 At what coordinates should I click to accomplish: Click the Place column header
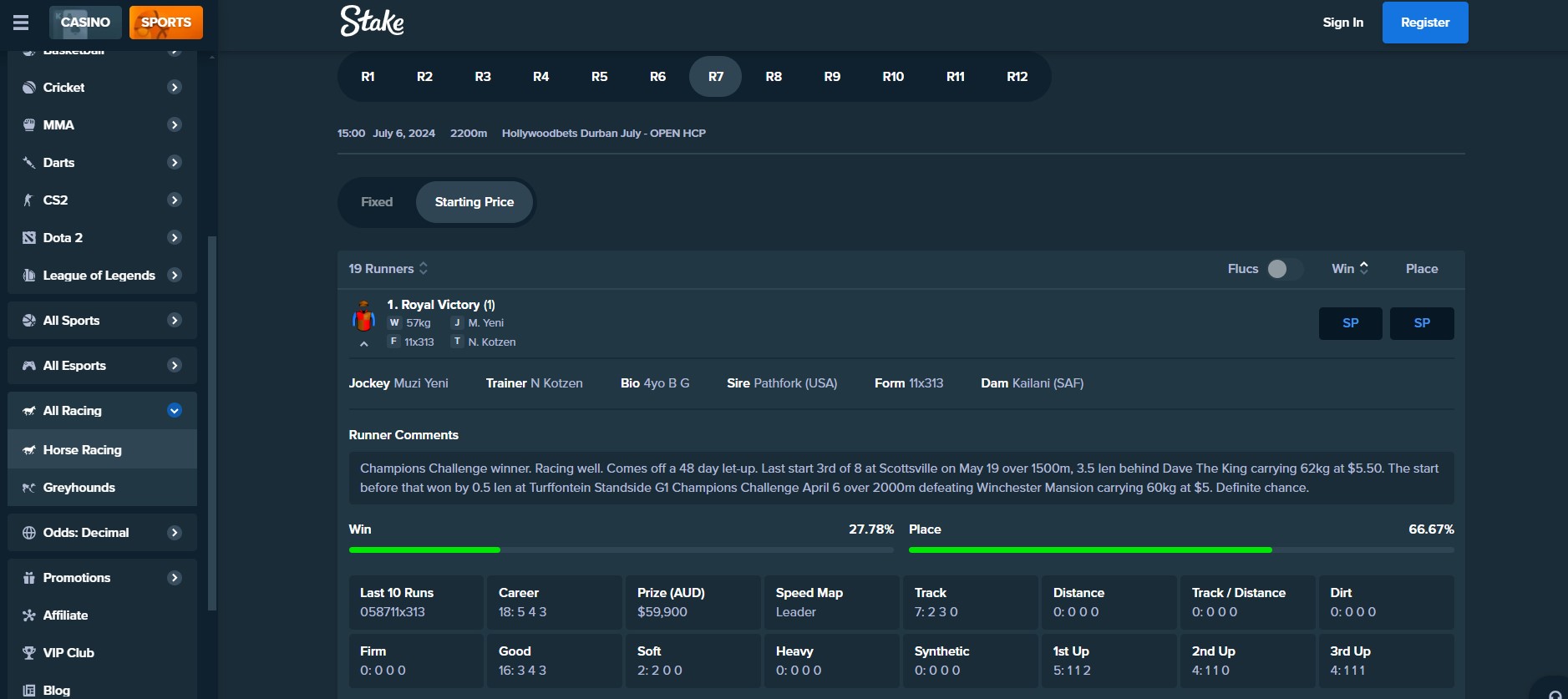point(1422,268)
